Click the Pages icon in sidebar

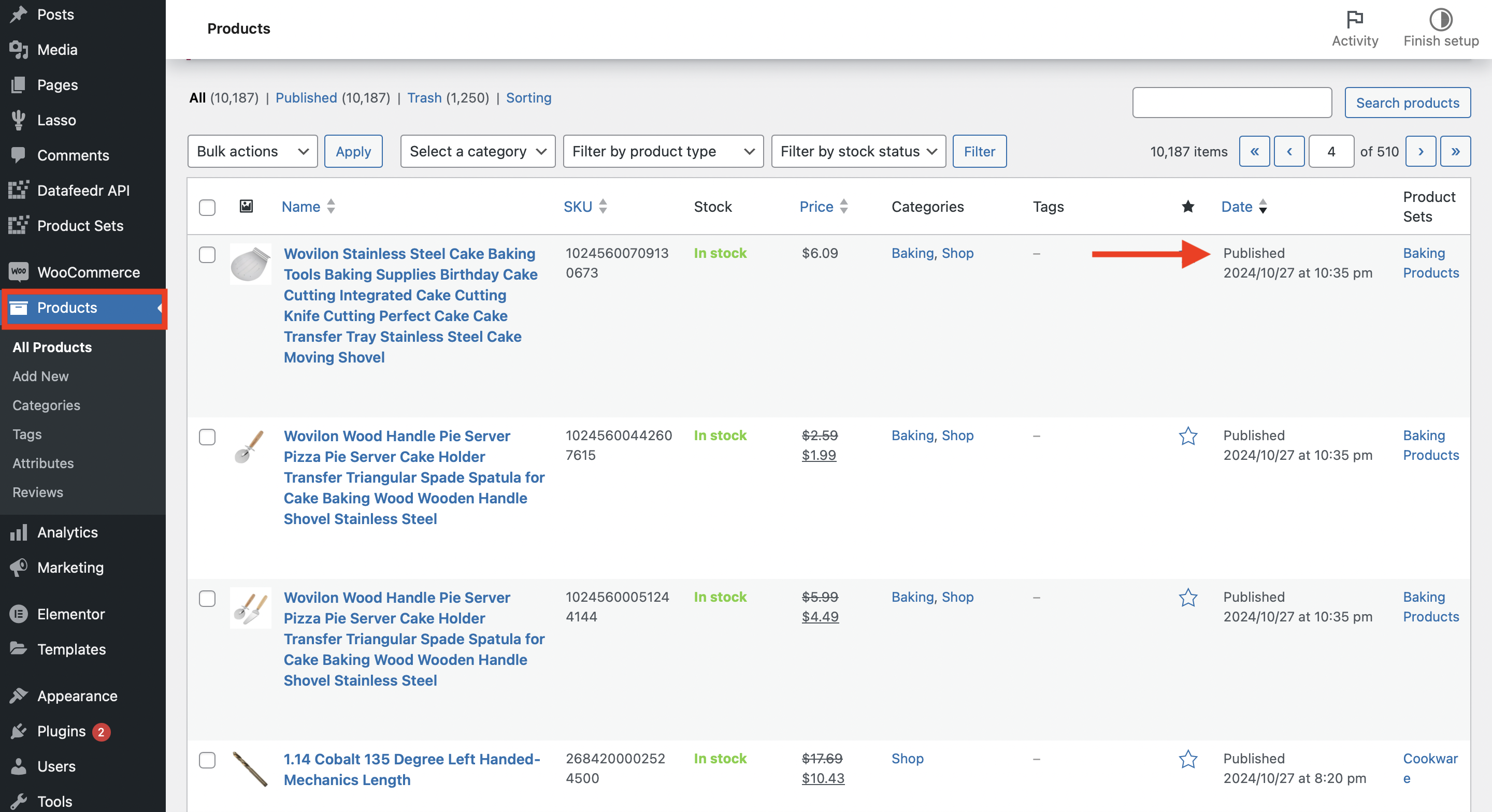pyautogui.click(x=19, y=85)
